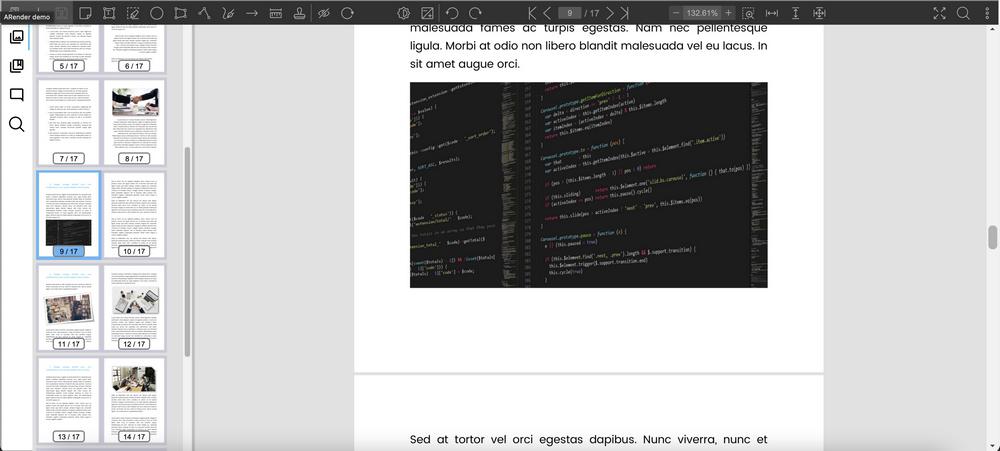Click the zoom in plus button
This screenshot has height=451, width=1000.
[729, 13]
